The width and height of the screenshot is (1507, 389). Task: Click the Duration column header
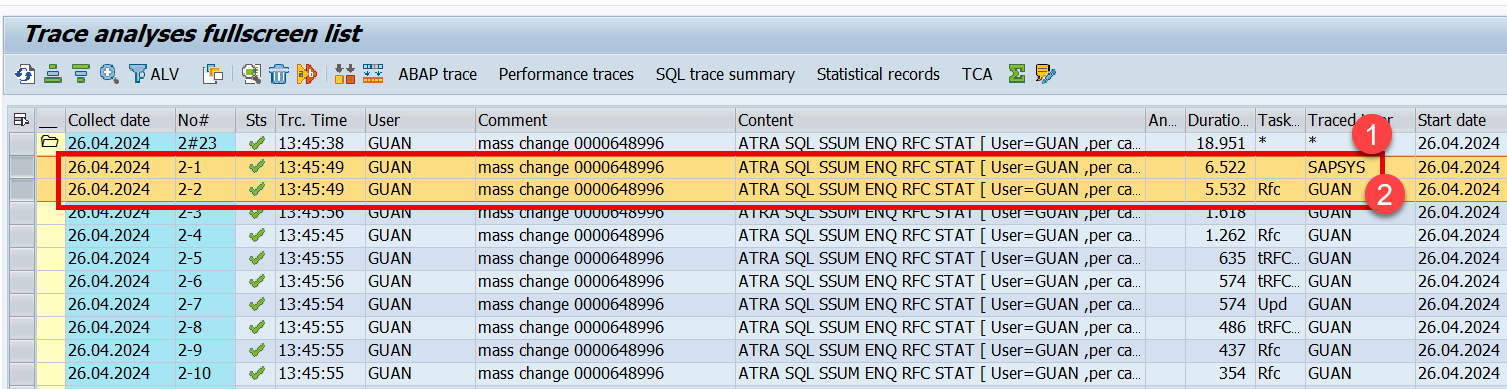coord(1218,120)
